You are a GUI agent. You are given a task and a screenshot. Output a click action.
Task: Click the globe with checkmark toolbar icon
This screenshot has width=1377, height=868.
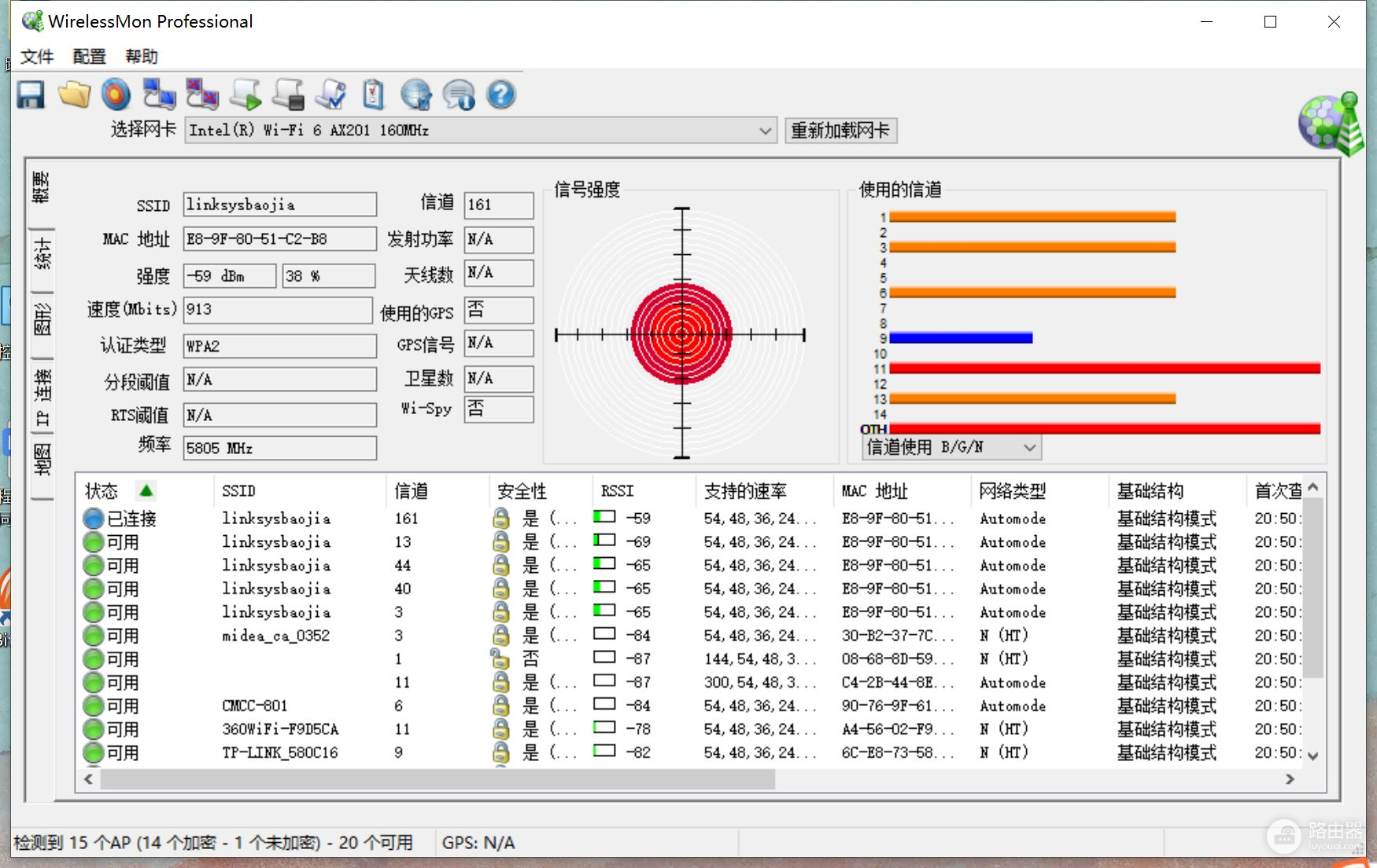point(416,95)
